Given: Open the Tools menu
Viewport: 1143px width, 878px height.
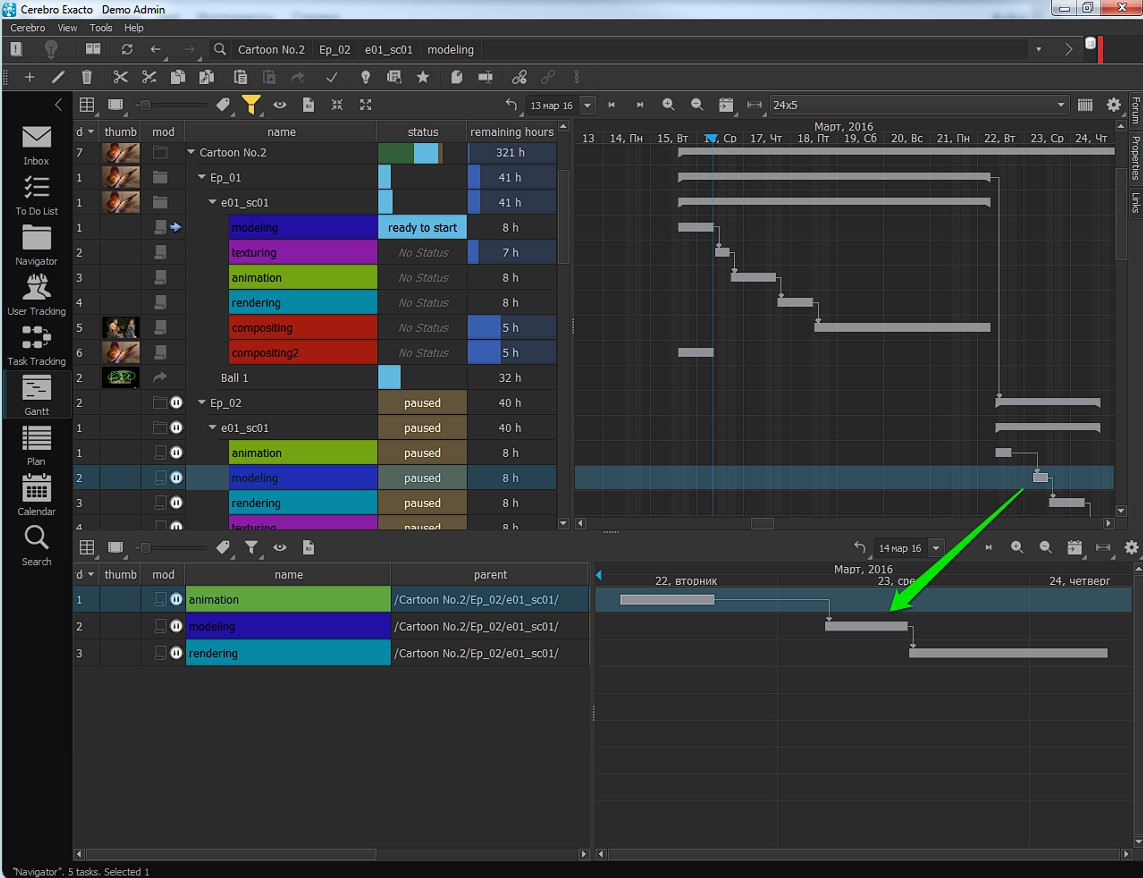Looking at the screenshot, I should [101, 28].
